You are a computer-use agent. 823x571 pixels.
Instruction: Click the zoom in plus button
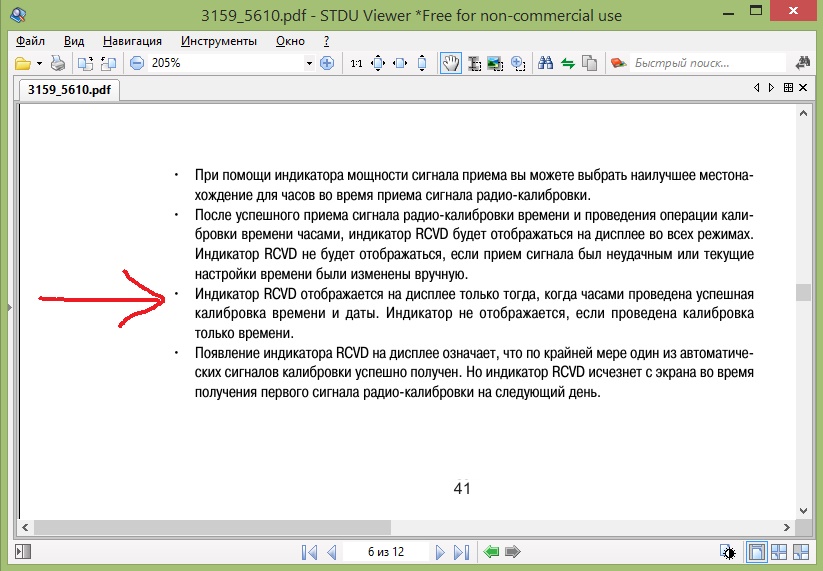coord(326,63)
